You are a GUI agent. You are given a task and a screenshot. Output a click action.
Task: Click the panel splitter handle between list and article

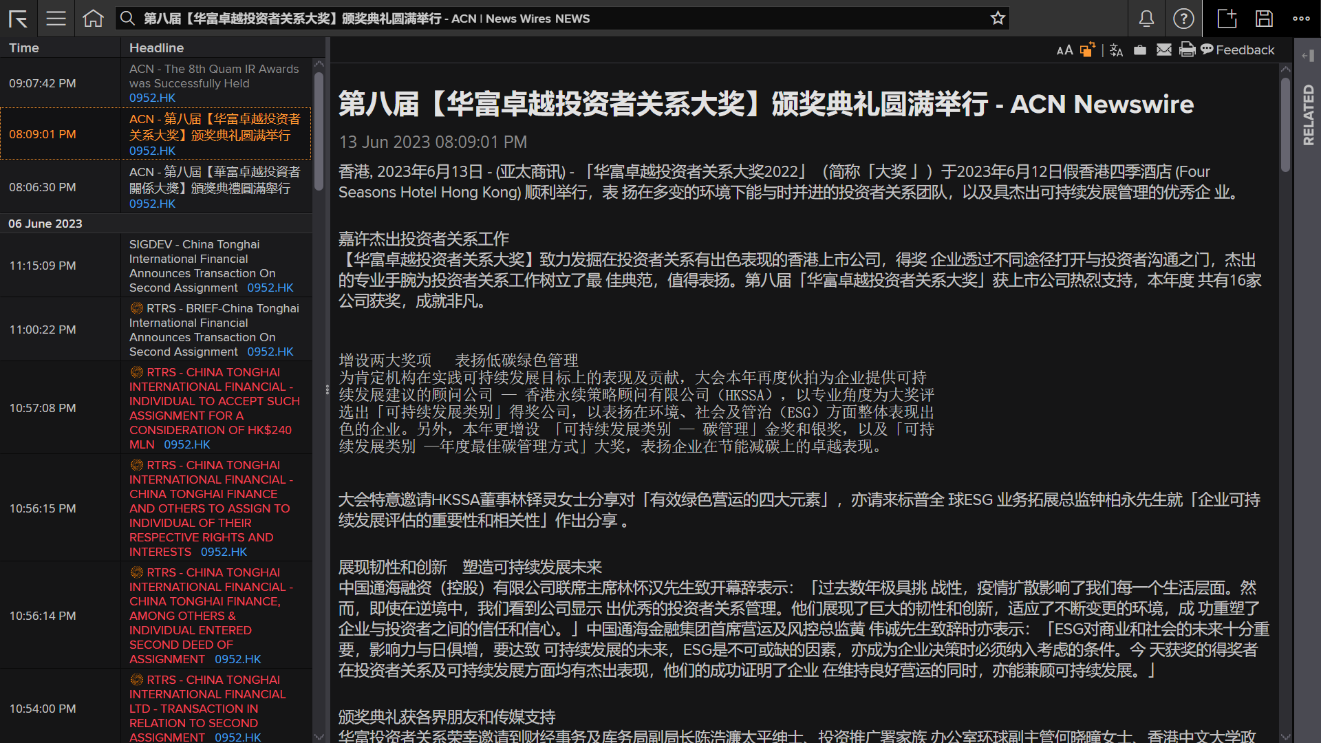click(x=327, y=390)
